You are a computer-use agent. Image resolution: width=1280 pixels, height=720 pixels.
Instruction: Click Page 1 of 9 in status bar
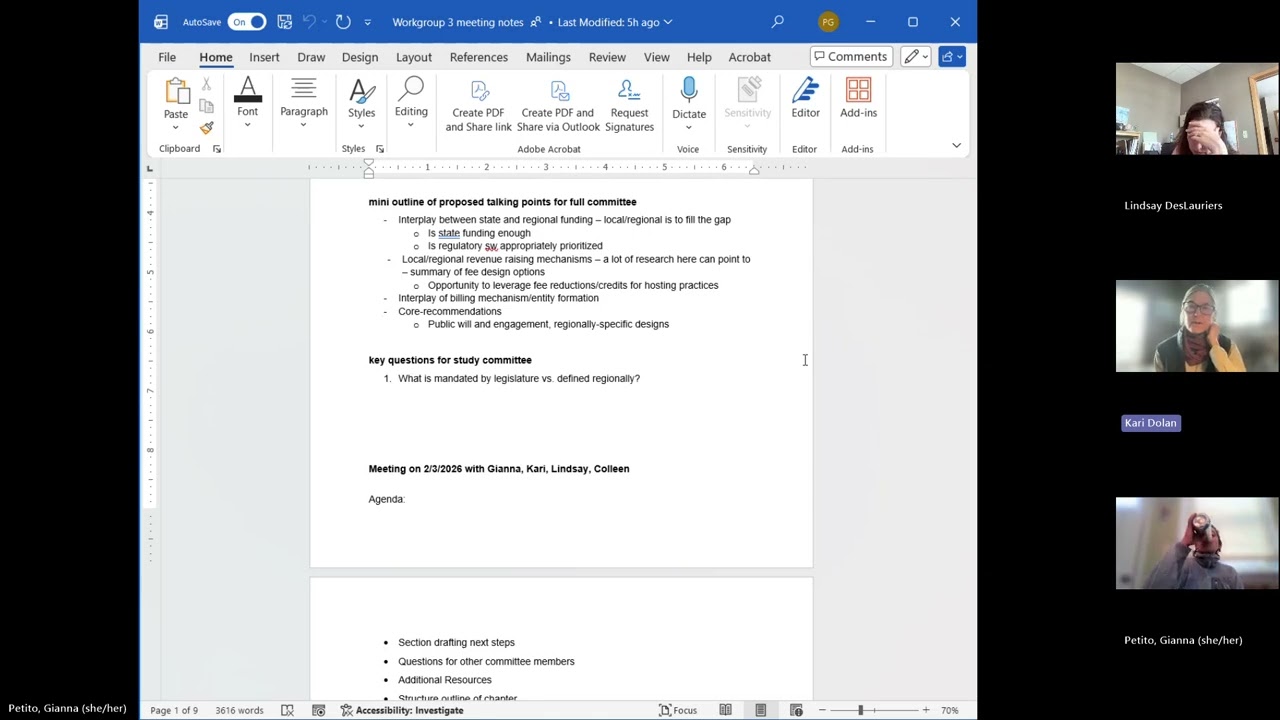tap(174, 710)
